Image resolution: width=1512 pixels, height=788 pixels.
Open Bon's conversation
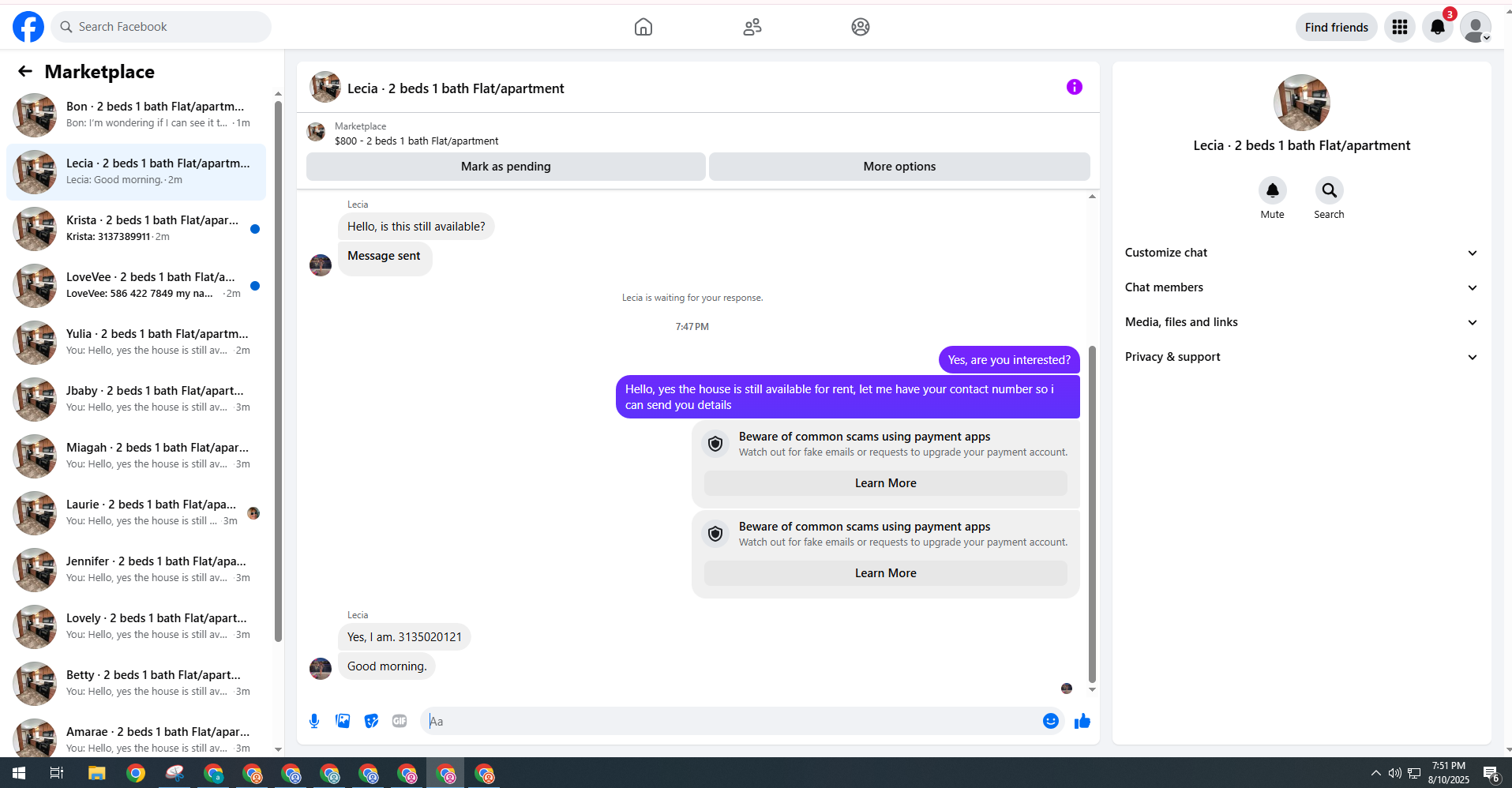136,114
